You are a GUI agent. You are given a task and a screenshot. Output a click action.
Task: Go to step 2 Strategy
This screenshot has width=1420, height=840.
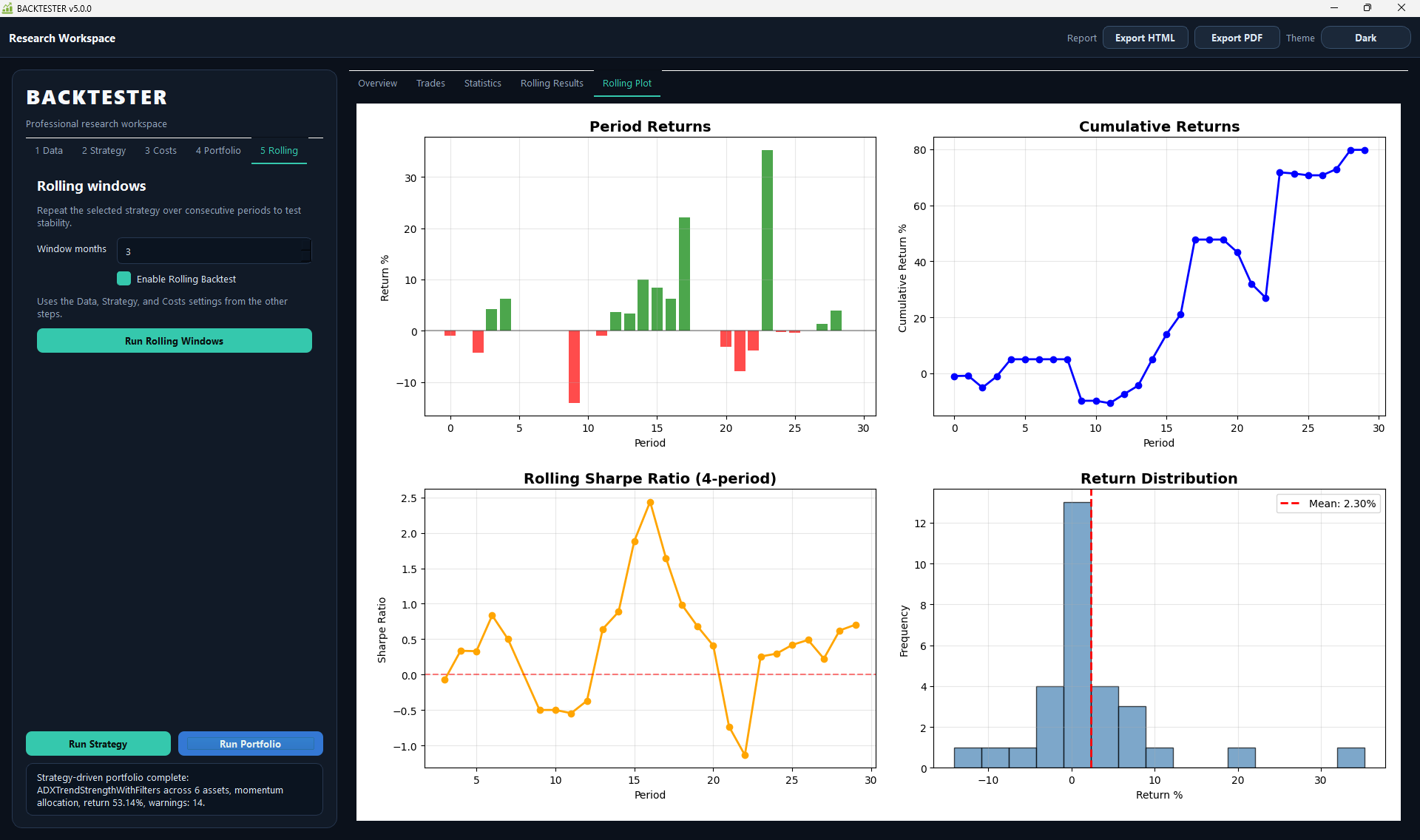coord(104,150)
